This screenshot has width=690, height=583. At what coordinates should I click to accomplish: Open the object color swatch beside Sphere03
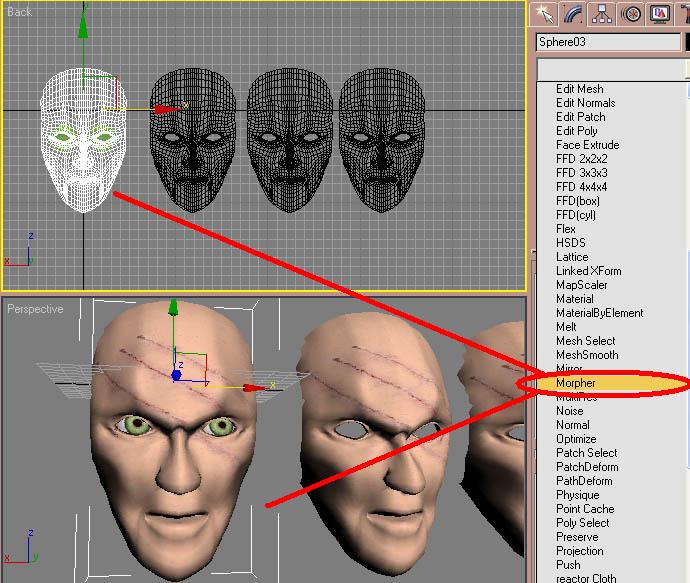point(686,42)
